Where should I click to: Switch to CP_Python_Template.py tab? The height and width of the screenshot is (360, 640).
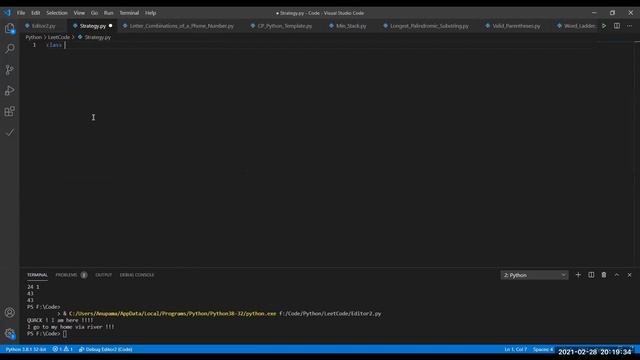(x=284, y=26)
